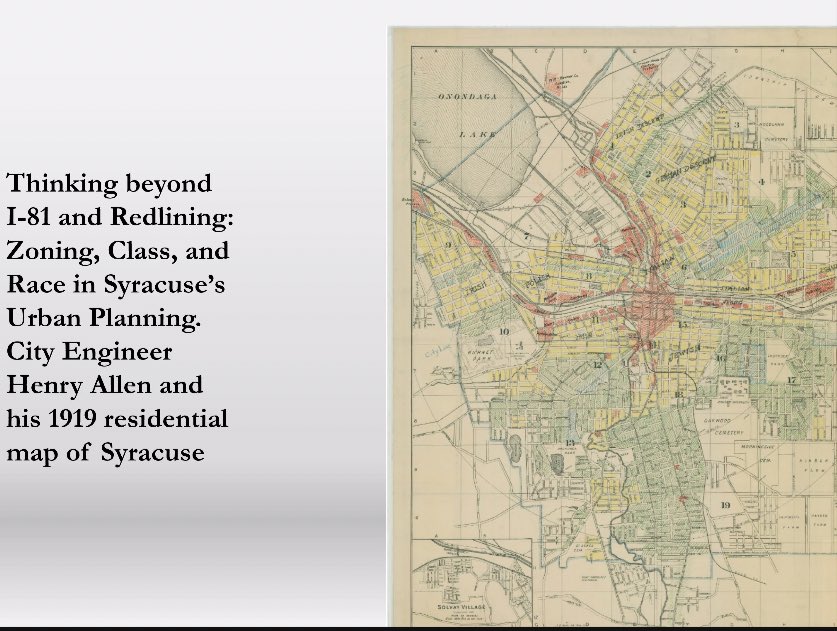Screen dimensions: 837x631
Task: Click the ward number 13 on the map
Action: [570, 443]
